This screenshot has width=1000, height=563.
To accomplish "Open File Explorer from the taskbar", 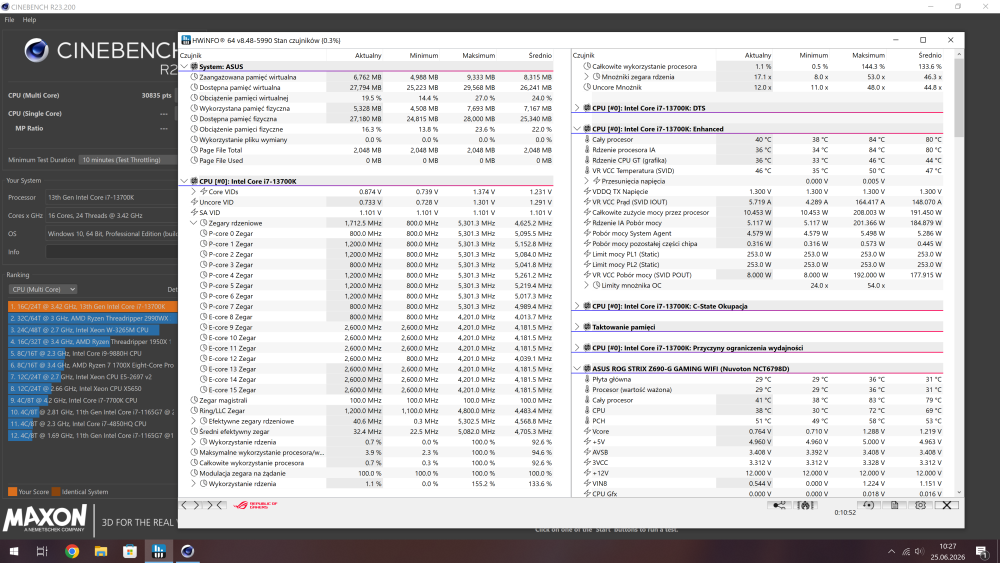I will [x=101, y=552].
